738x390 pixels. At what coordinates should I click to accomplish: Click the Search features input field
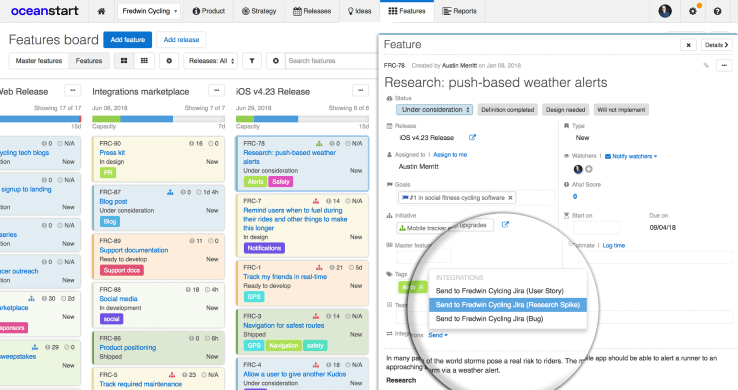[331, 61]
